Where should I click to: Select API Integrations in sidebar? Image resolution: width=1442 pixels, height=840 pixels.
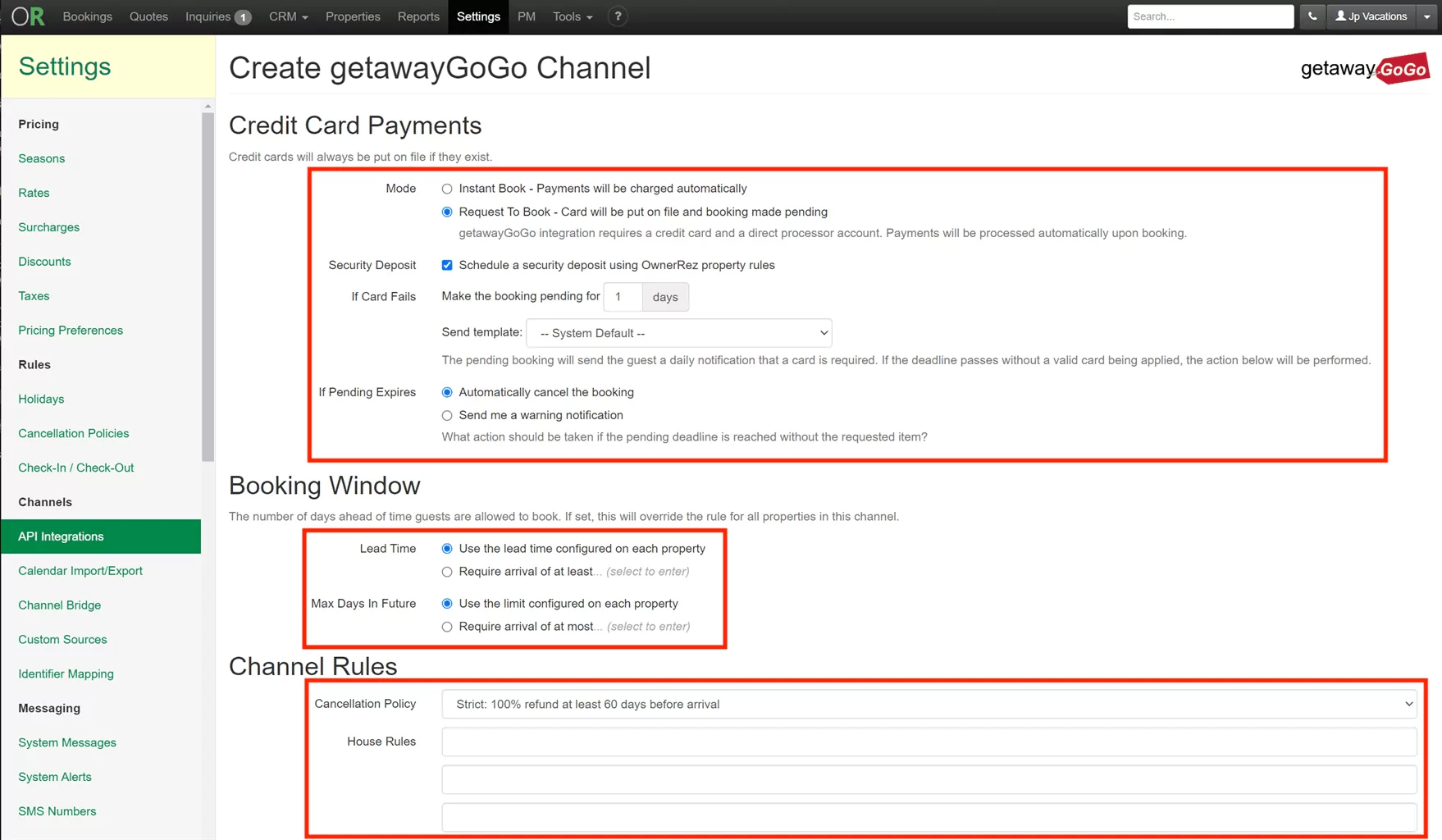(101, 536)
